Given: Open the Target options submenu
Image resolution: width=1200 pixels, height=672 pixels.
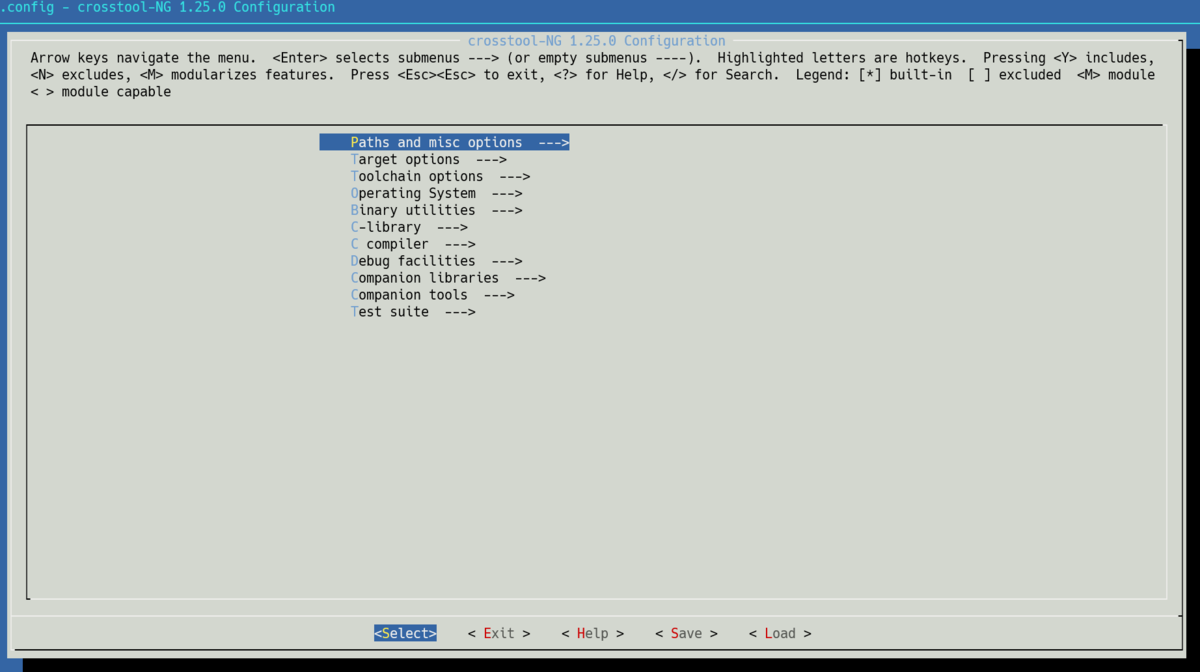Looking at the screenshot, I should click(x=405, y=160).
